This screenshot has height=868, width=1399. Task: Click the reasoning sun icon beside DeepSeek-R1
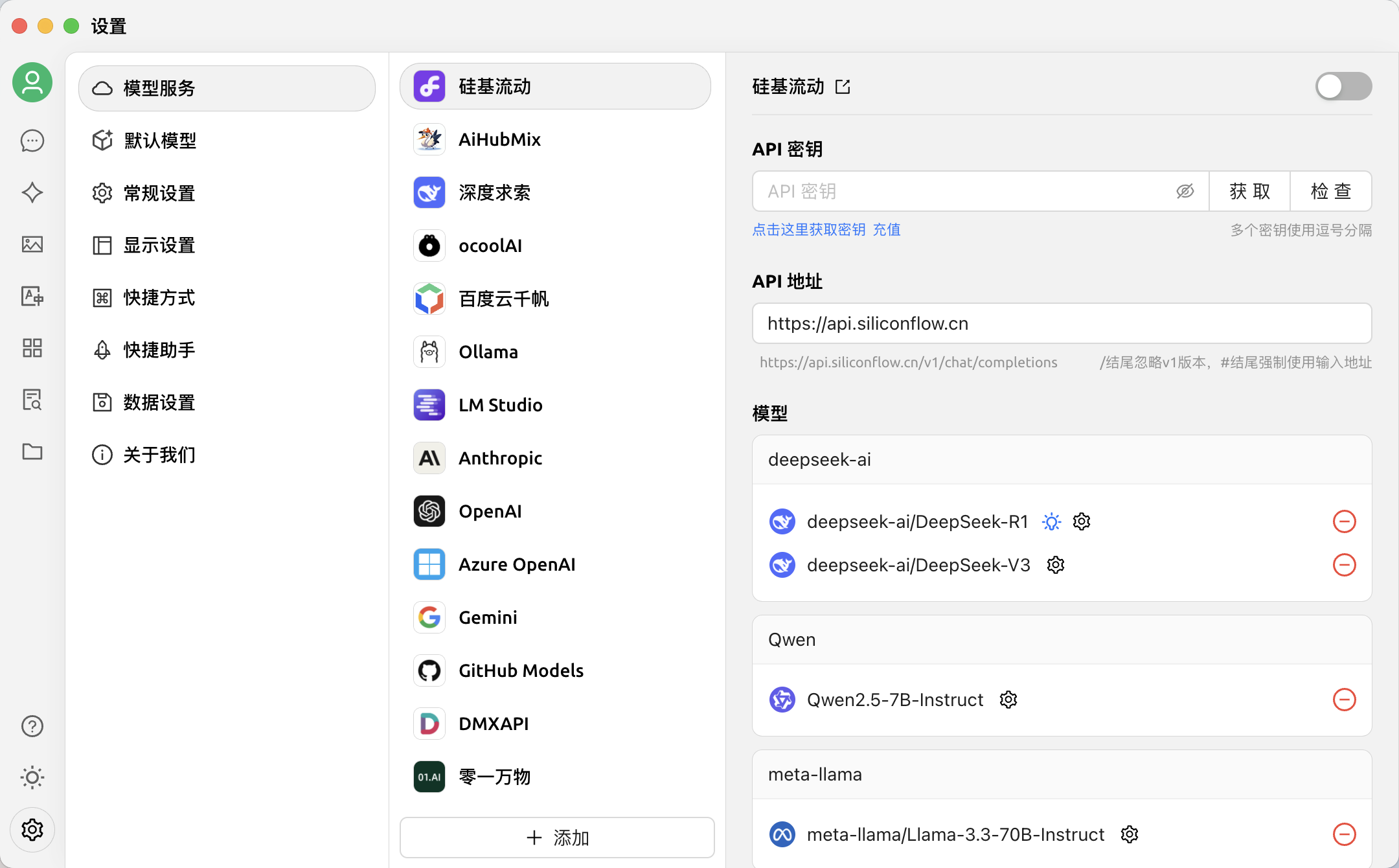1052,521
